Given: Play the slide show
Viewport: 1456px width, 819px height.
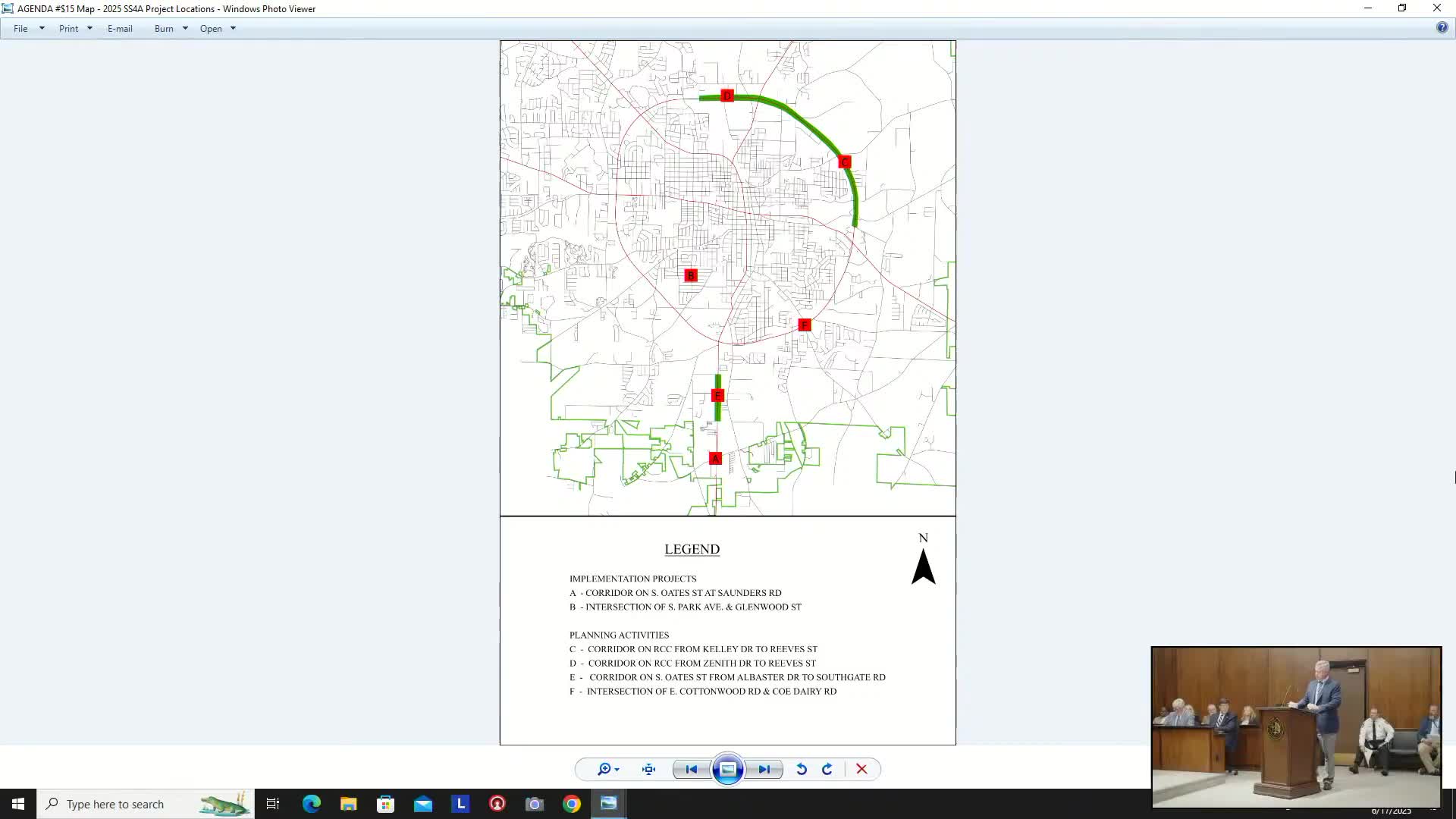Looking at the screenshot, I should (727, 769).
